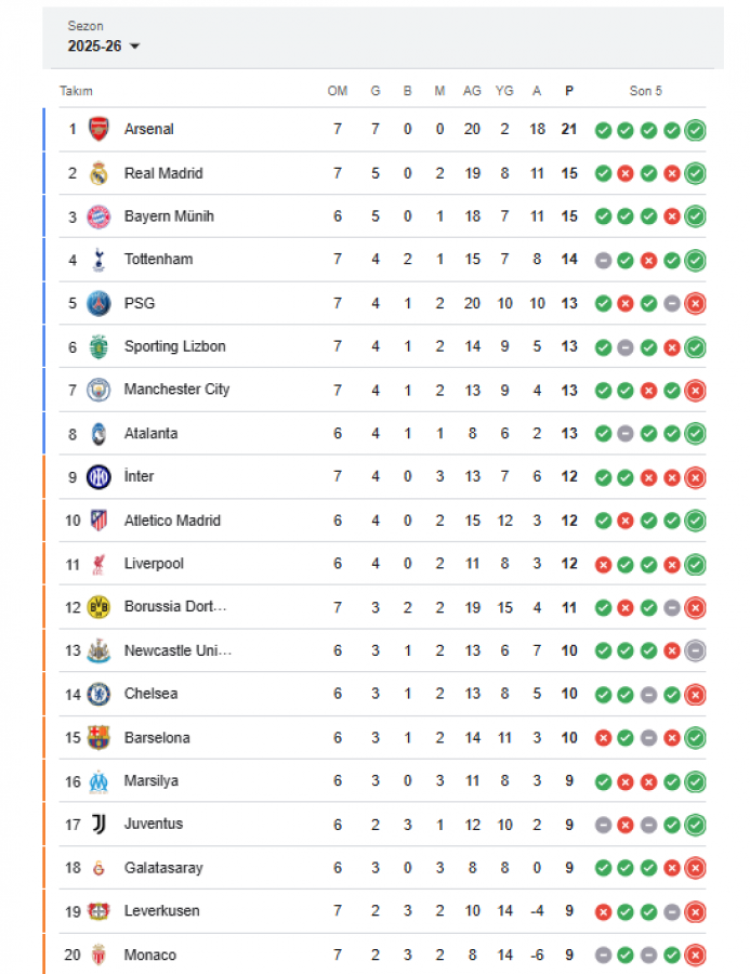Click the Barselona club crest
The height and width of the screenshot is (974, 750).
point(98,737)
